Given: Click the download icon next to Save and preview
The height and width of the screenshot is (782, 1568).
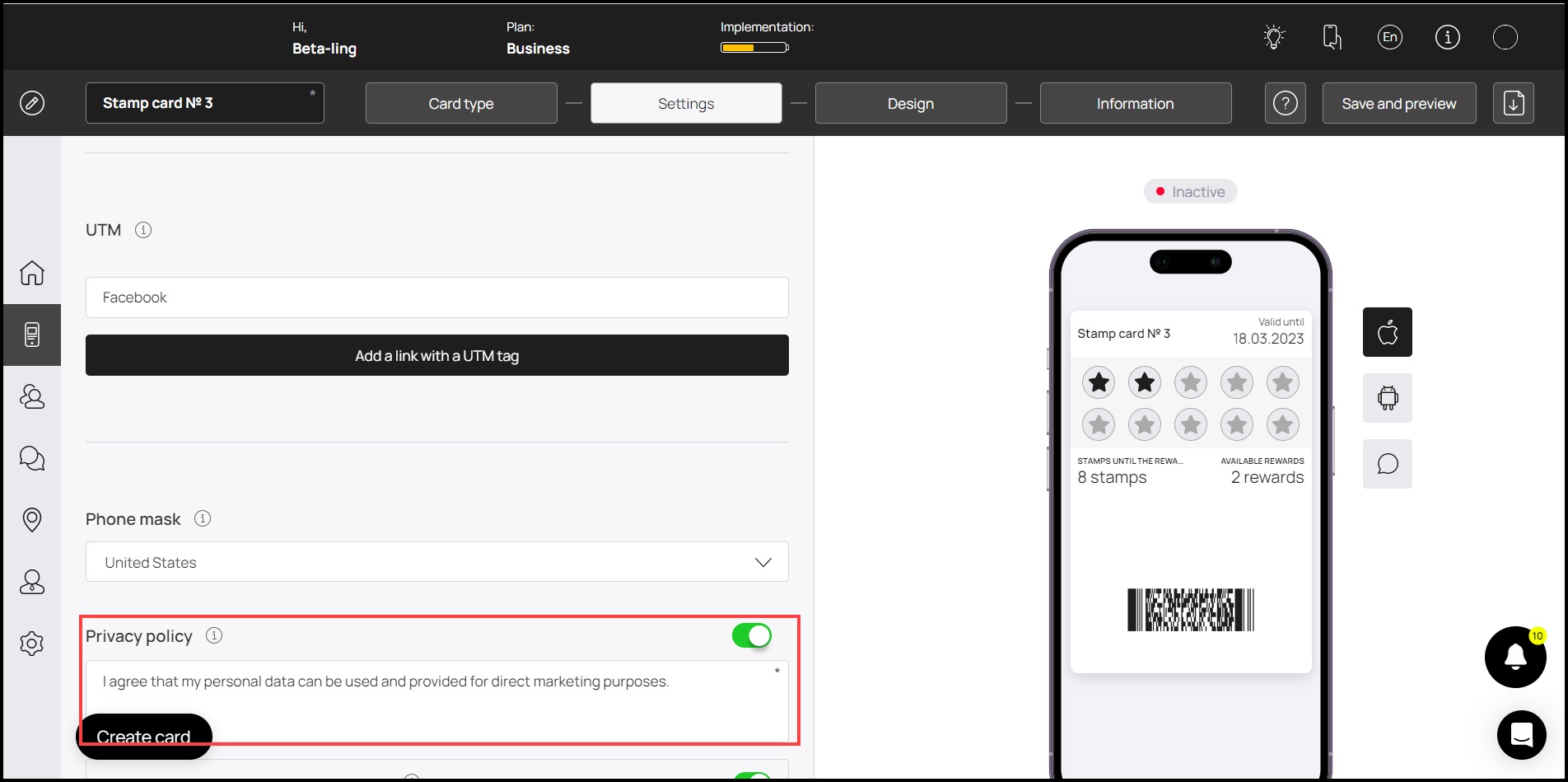Looking at the screenshot, I should coord(1514,103).
